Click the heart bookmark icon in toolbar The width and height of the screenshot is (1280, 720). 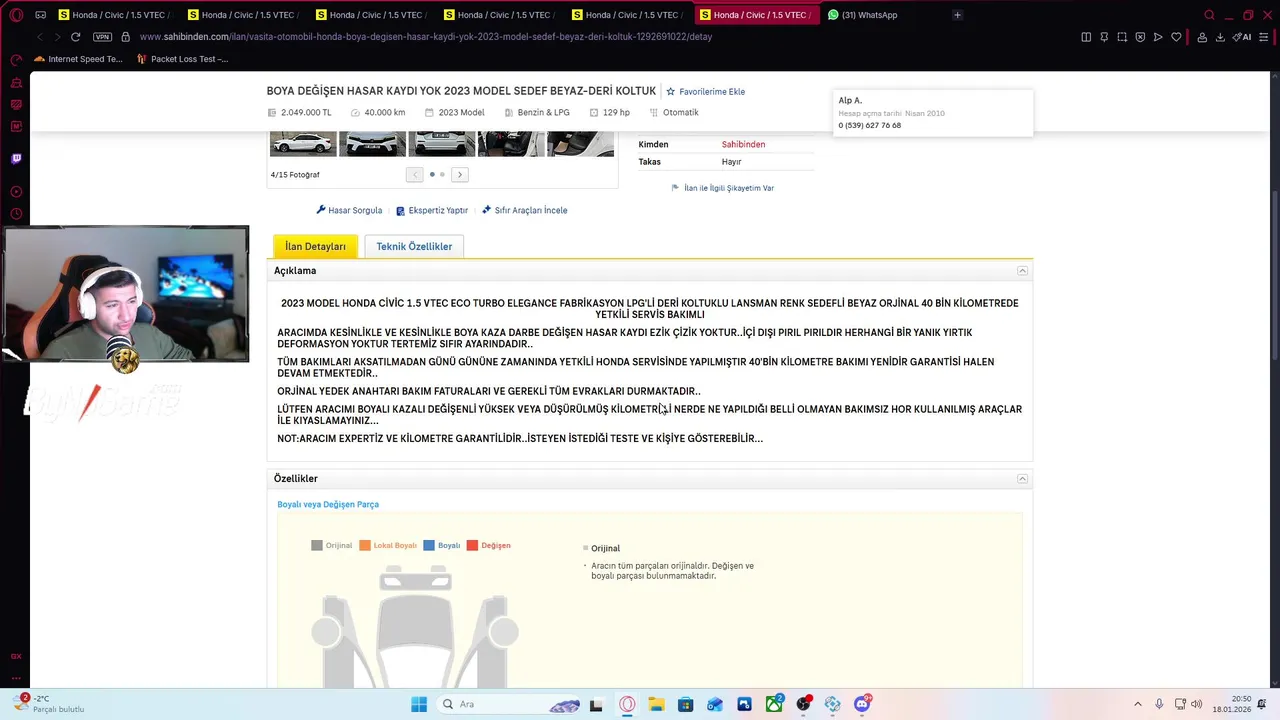coord(1176,37)
